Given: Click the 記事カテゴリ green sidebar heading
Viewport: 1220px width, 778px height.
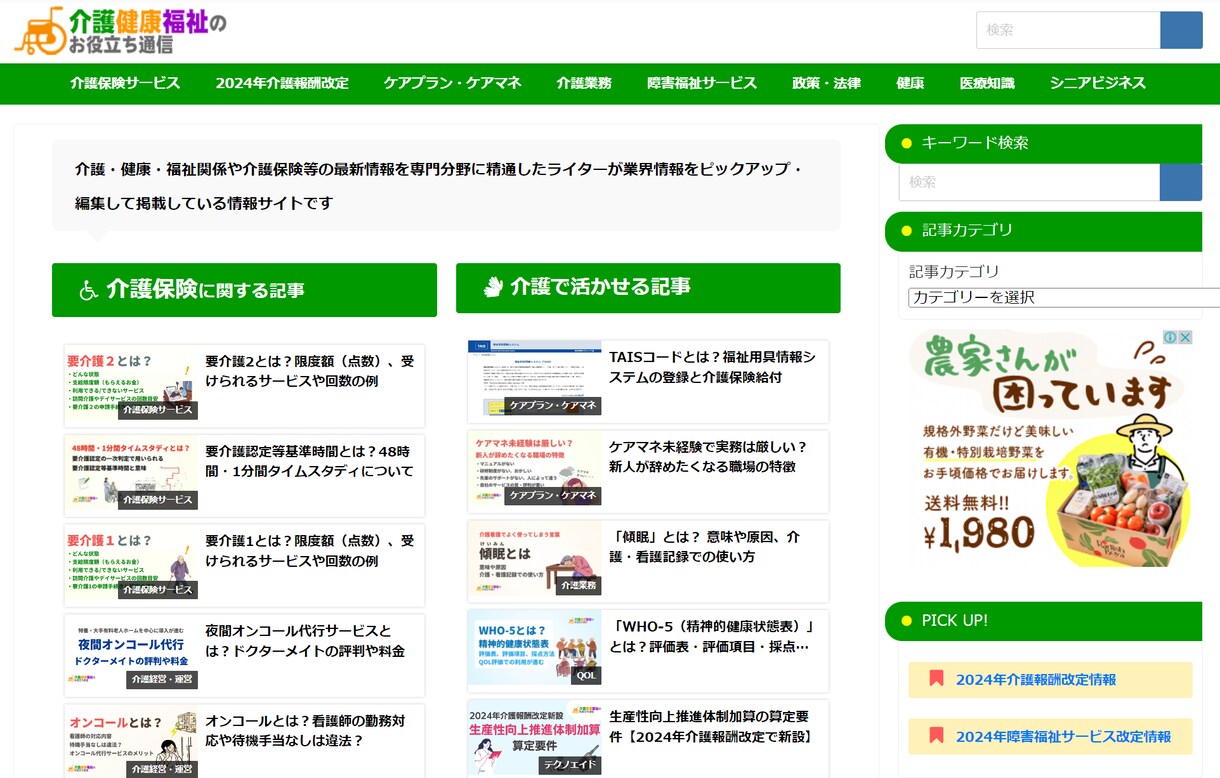Looking at the screenshot, I should 1043,231.
